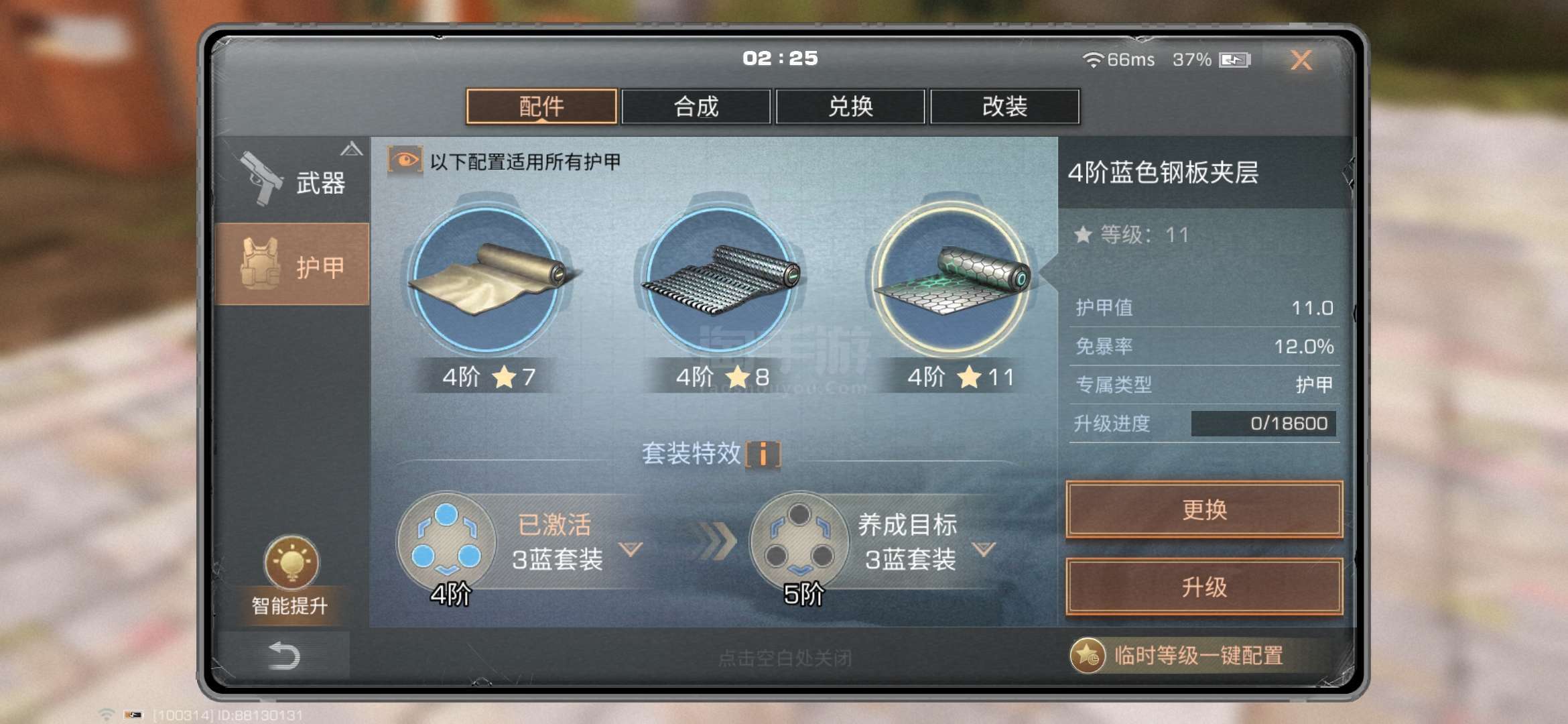Switch to the 合成 tab
The height and width of the screenshot is (724, 1568).
pyautogui.click(x=696, y=106)
